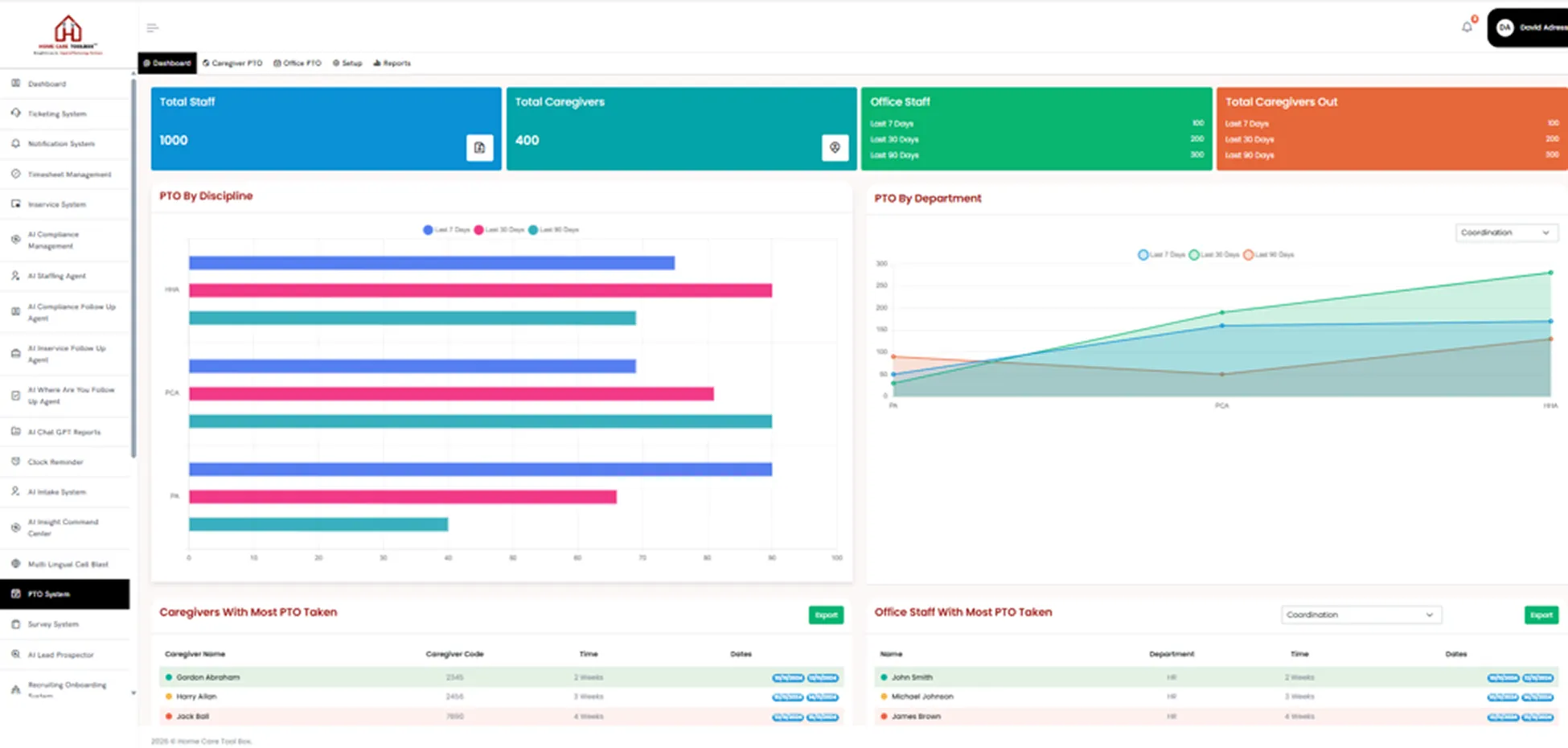The image size is (1568, 748).
Task: Select the Harry Allan row name
Action: 196,697
